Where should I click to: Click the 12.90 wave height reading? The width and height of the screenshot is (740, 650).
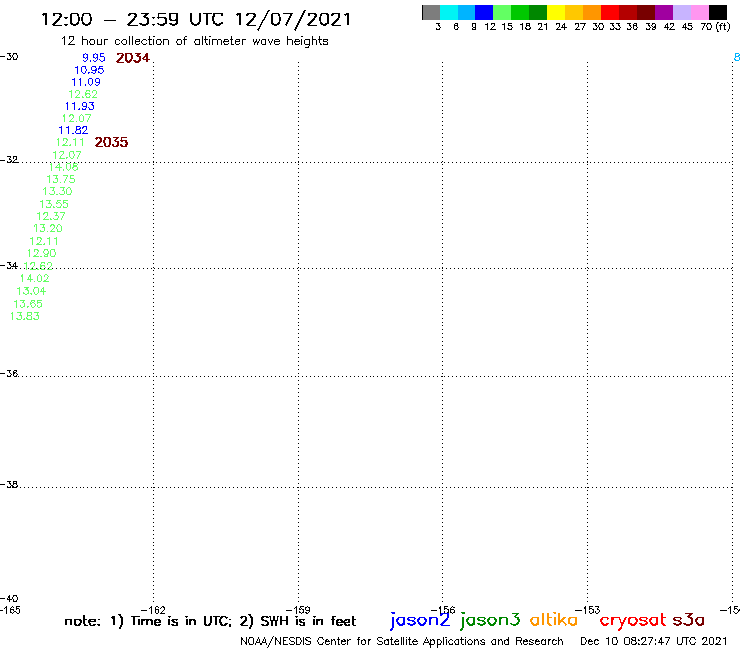[x=42, y=253]
